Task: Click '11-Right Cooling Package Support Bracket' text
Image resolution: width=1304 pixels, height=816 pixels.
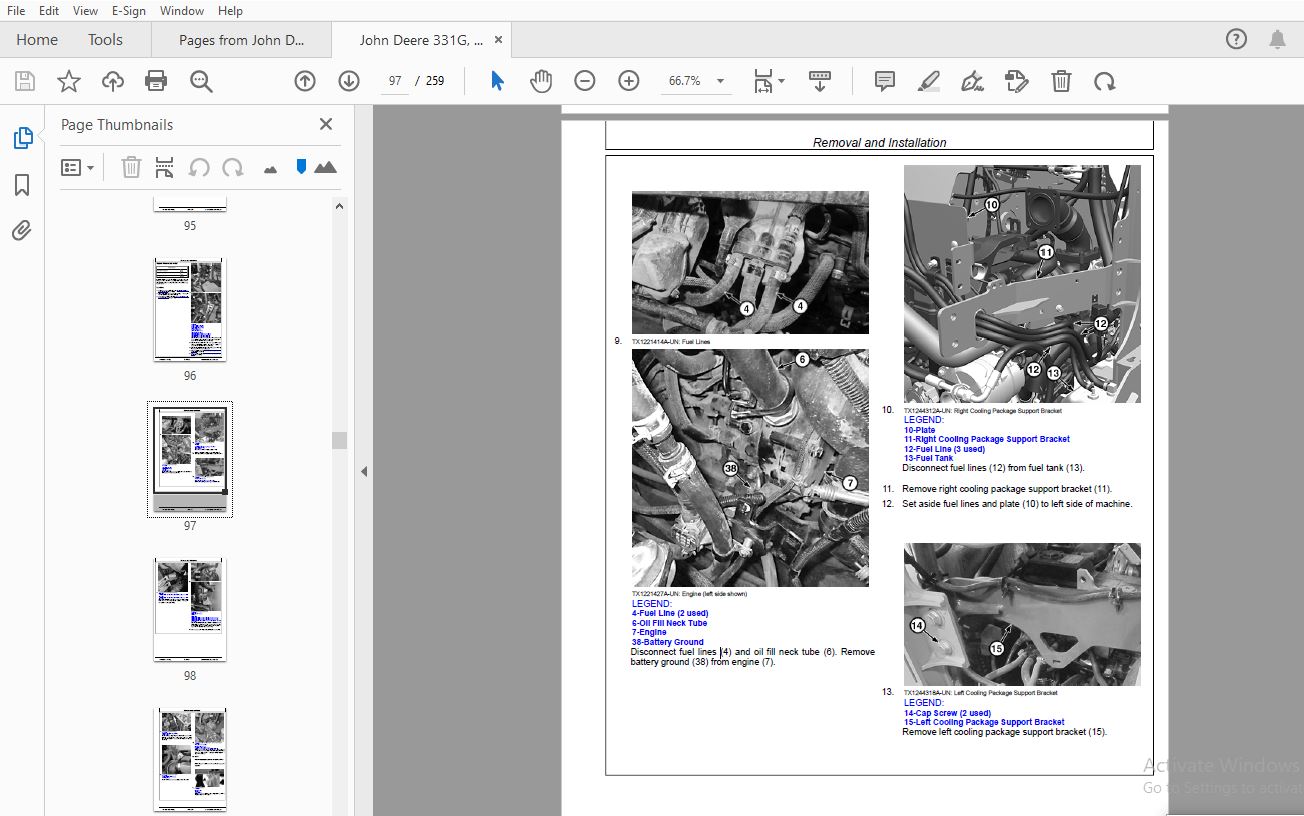Action: pyautogui.click(x=986, y=439)
